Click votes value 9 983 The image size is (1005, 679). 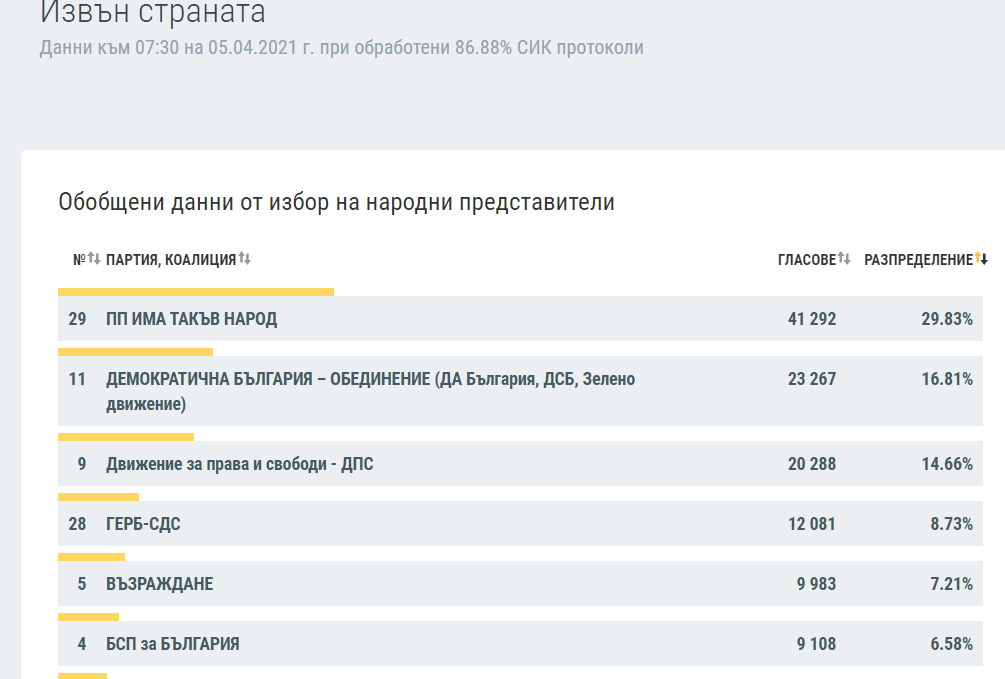tap(817, 583)
